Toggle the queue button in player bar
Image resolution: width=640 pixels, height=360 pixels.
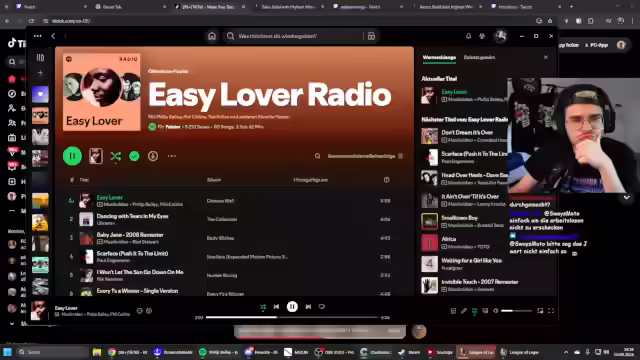474,311
